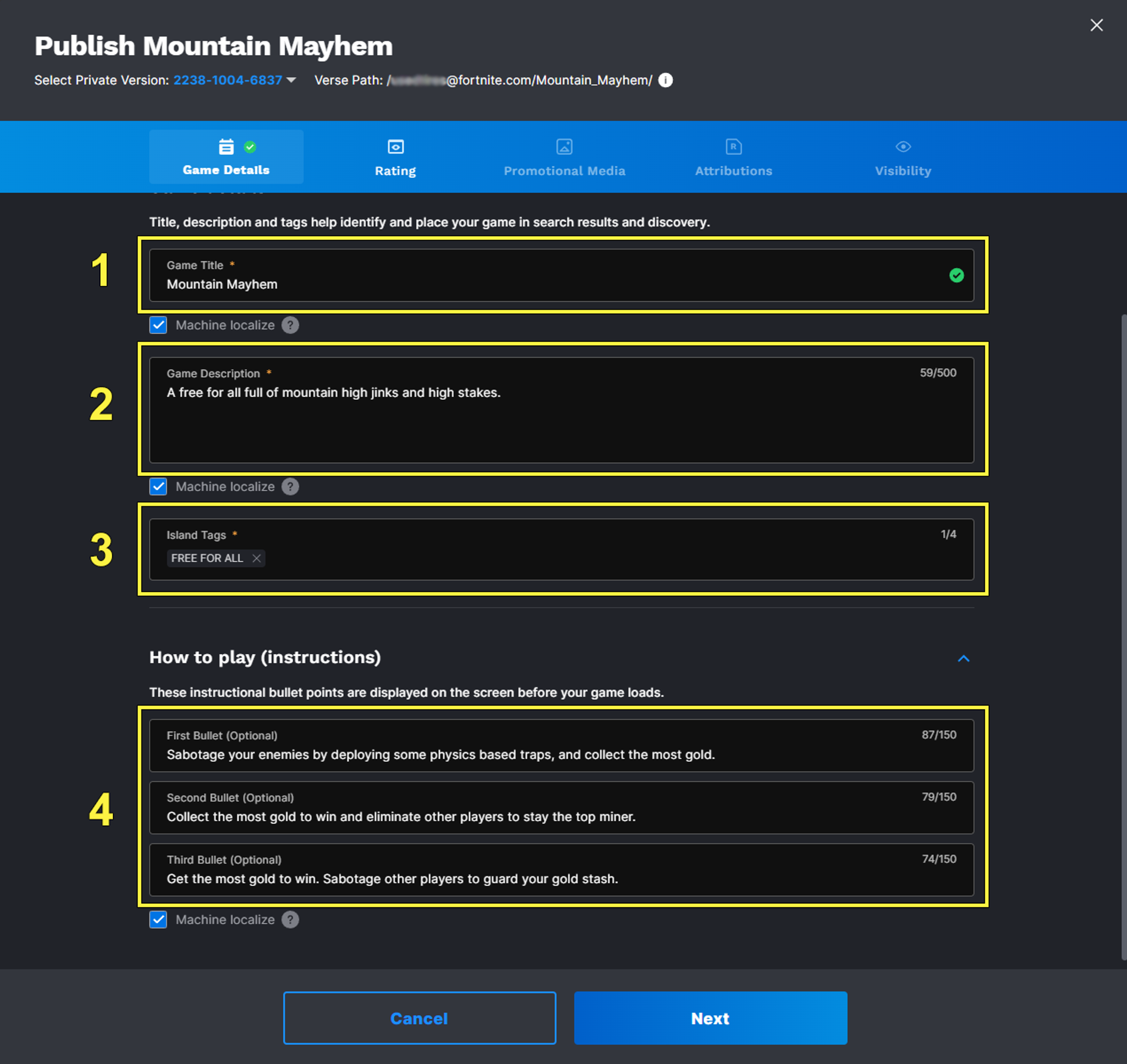Click the First Bullet input field
This screenshot has width=1127, height=1064.
pyautogui.click(x=561, y=745)
